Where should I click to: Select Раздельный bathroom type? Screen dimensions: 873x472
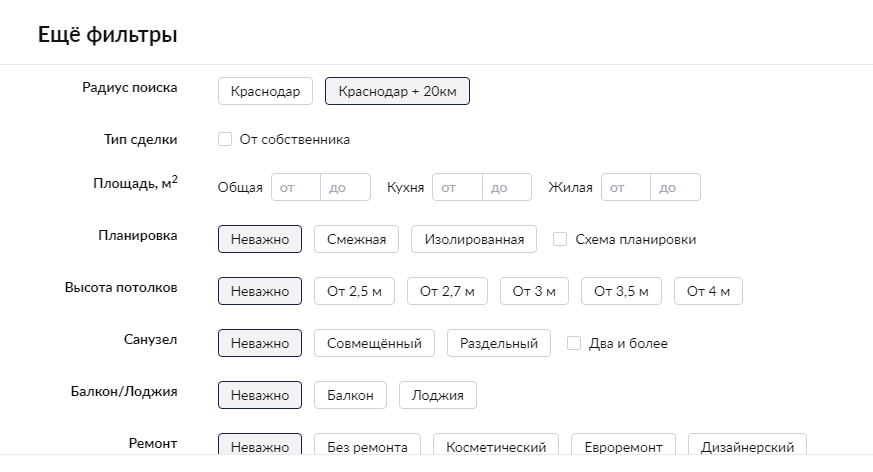498,343
